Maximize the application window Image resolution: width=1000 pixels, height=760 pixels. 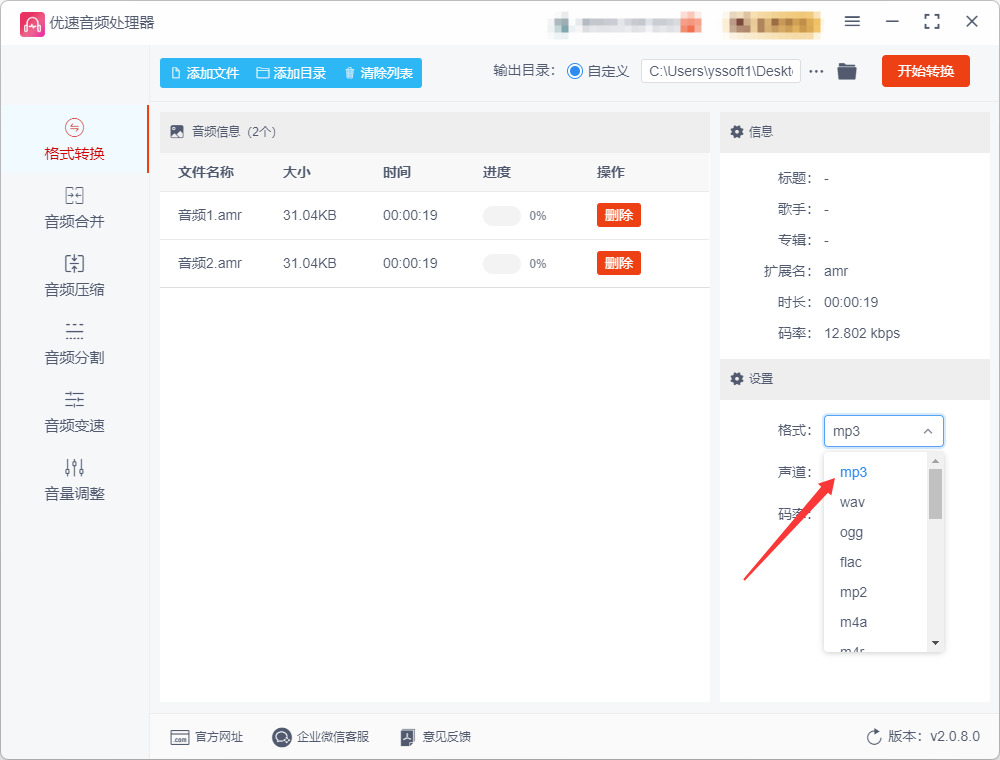[x=932, y=22]
